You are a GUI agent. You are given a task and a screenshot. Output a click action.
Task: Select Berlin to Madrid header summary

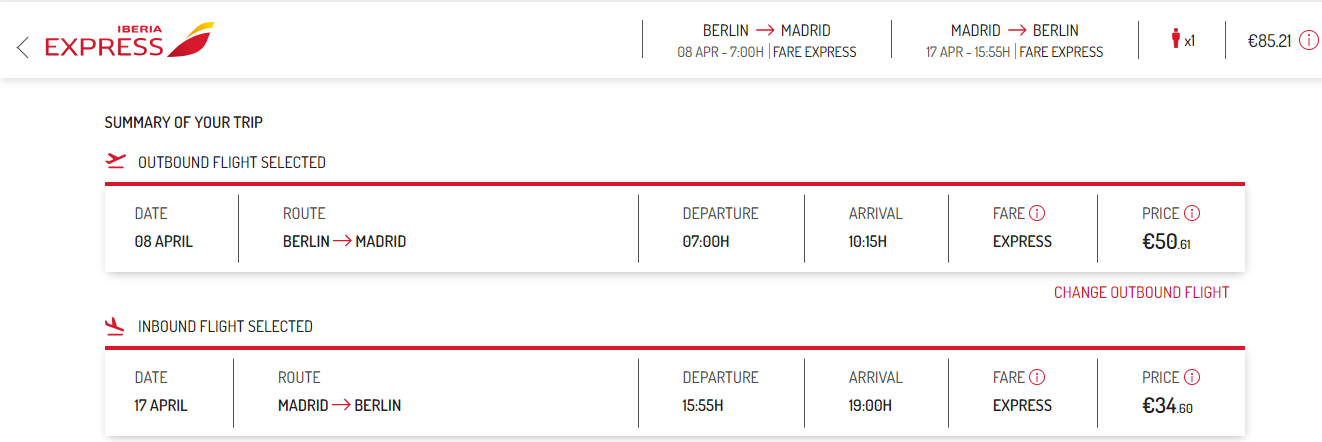[x=767, y=41]
